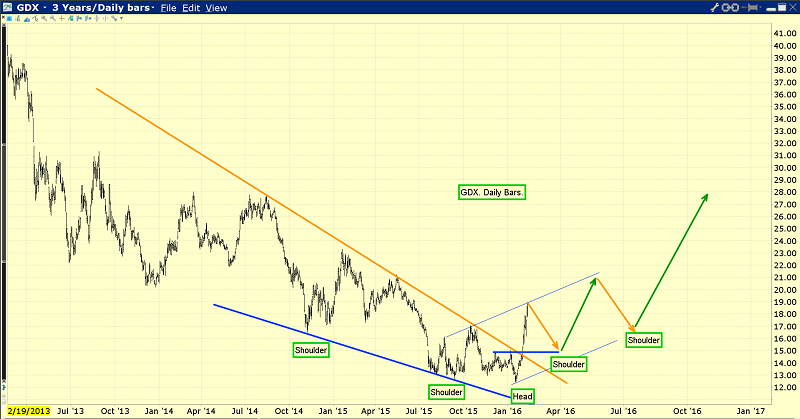800x419 pixels.
Task: Select the 'Head' annotation label
Action: (522, 396)
